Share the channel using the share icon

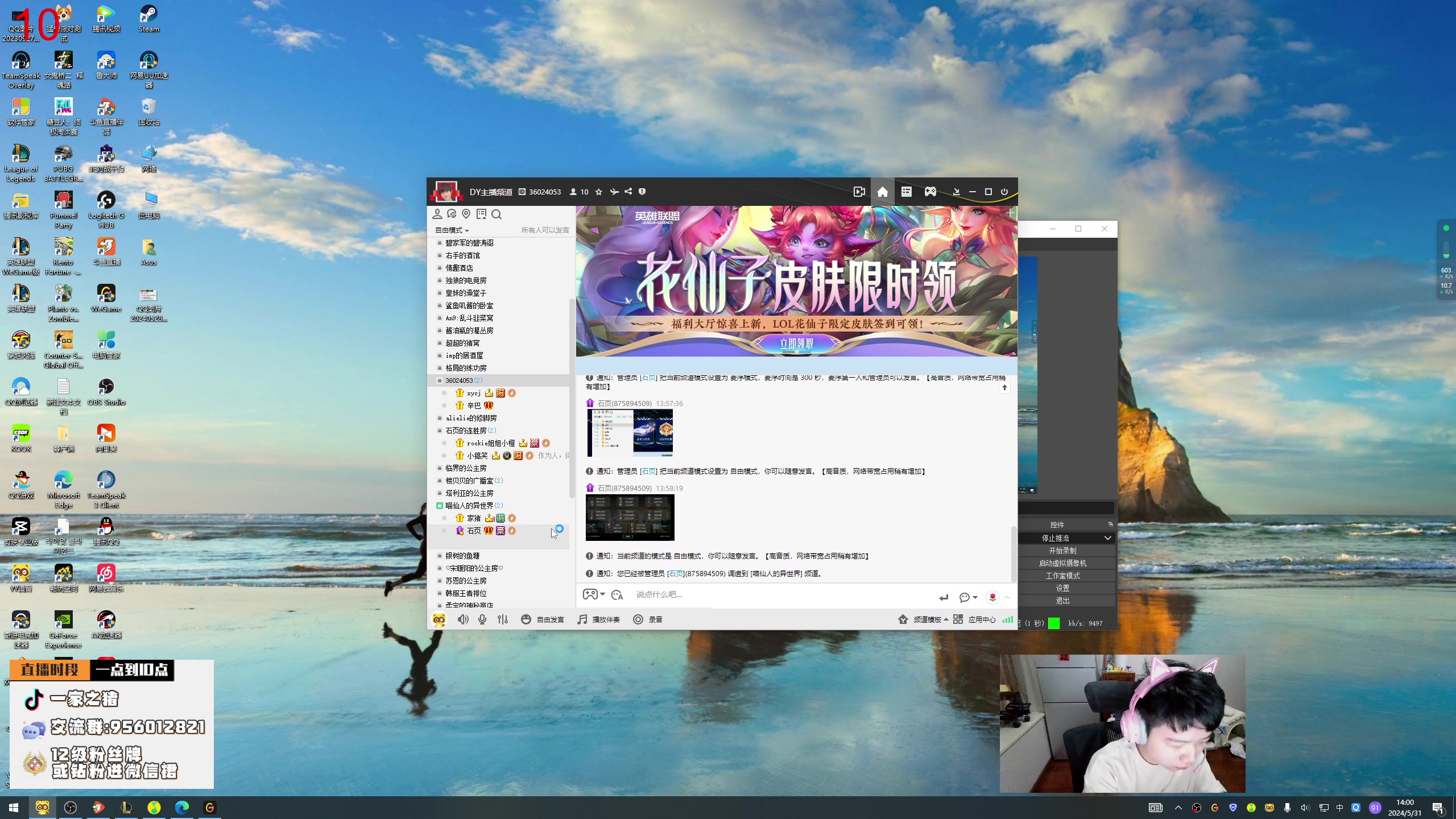pyautogui.click(x=628, y=192)
